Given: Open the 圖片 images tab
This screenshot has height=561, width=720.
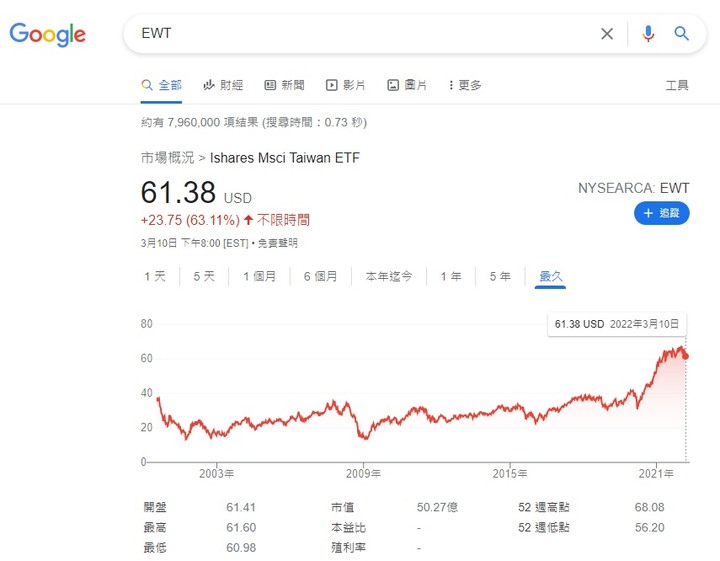Looking at the screenshot, I should click(407, 85).
